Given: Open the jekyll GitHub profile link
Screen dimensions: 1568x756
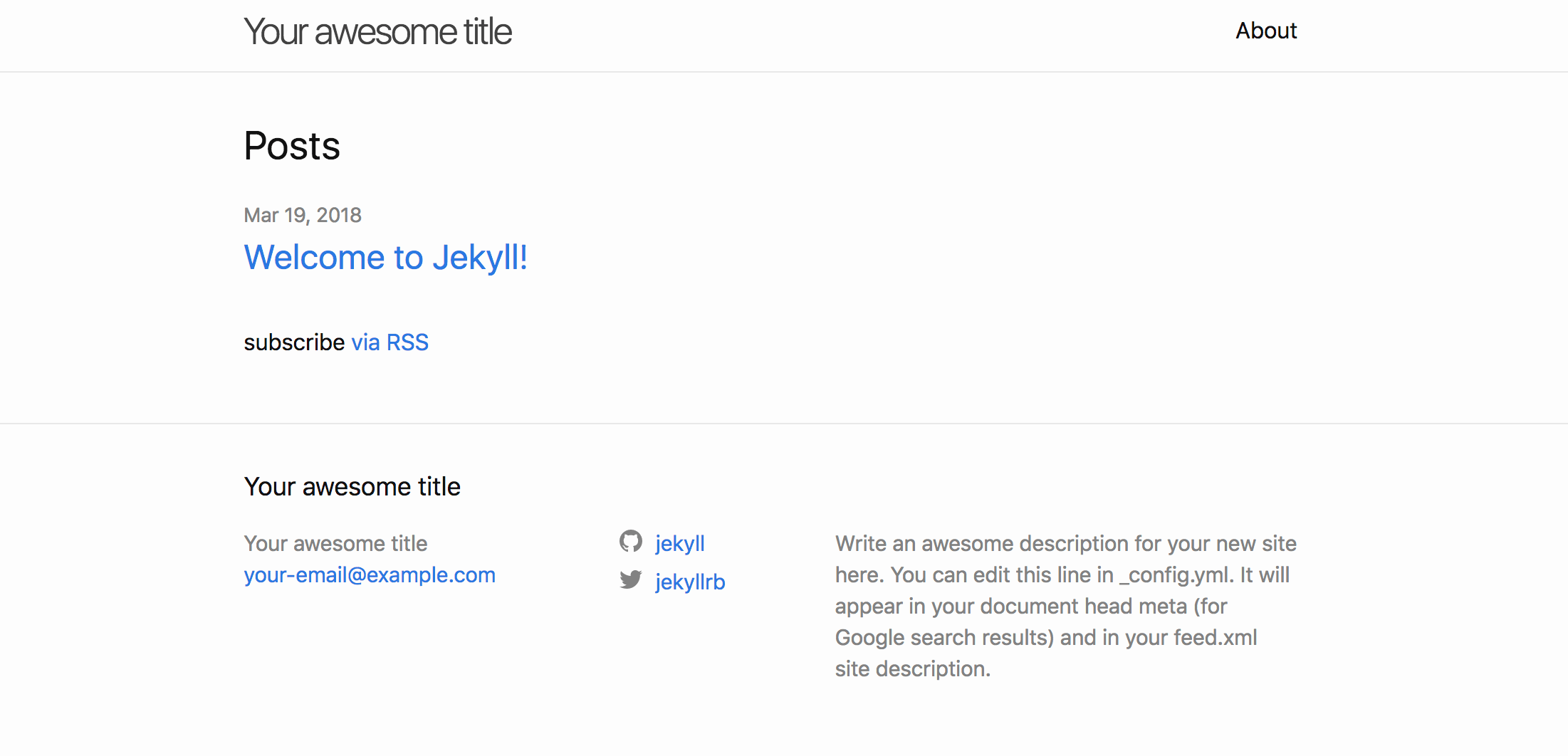Looking at the screenshot, I should click(679, 543).
